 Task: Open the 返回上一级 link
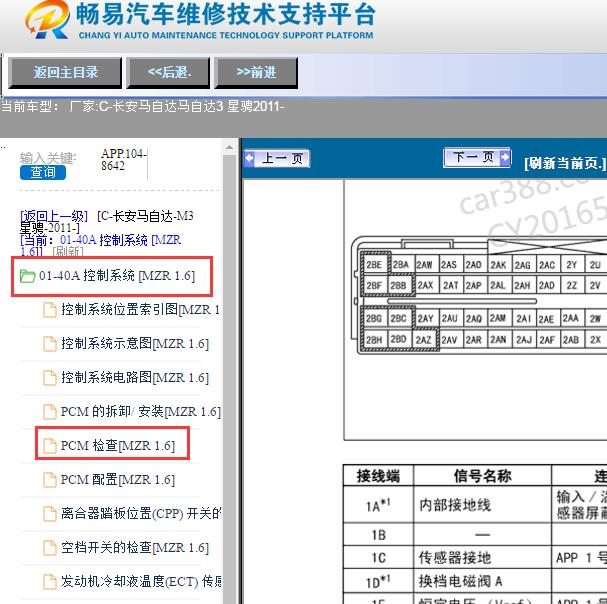[54, 216]
